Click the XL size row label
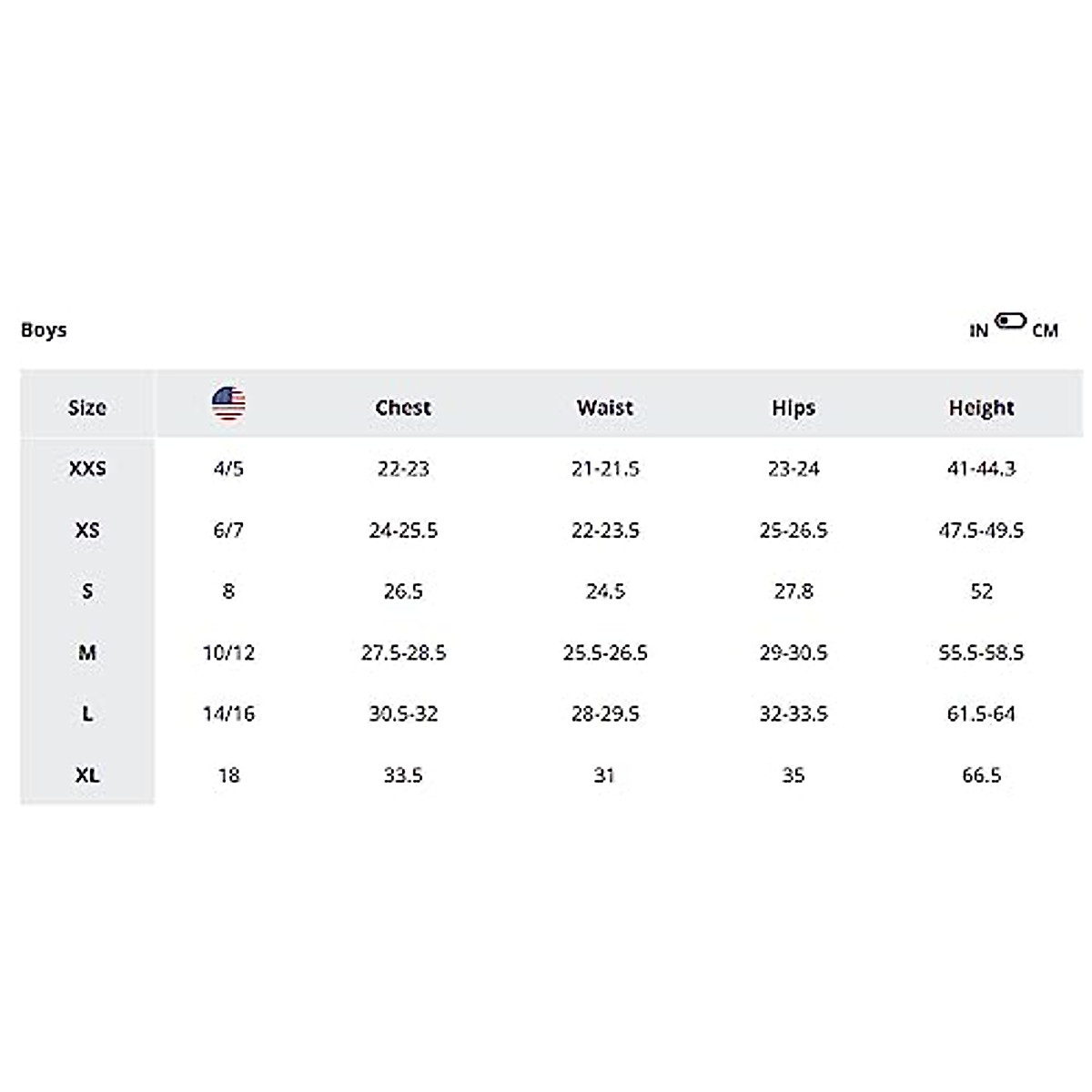Viewport: 1092px width, 1092px height. coord(87,775)
